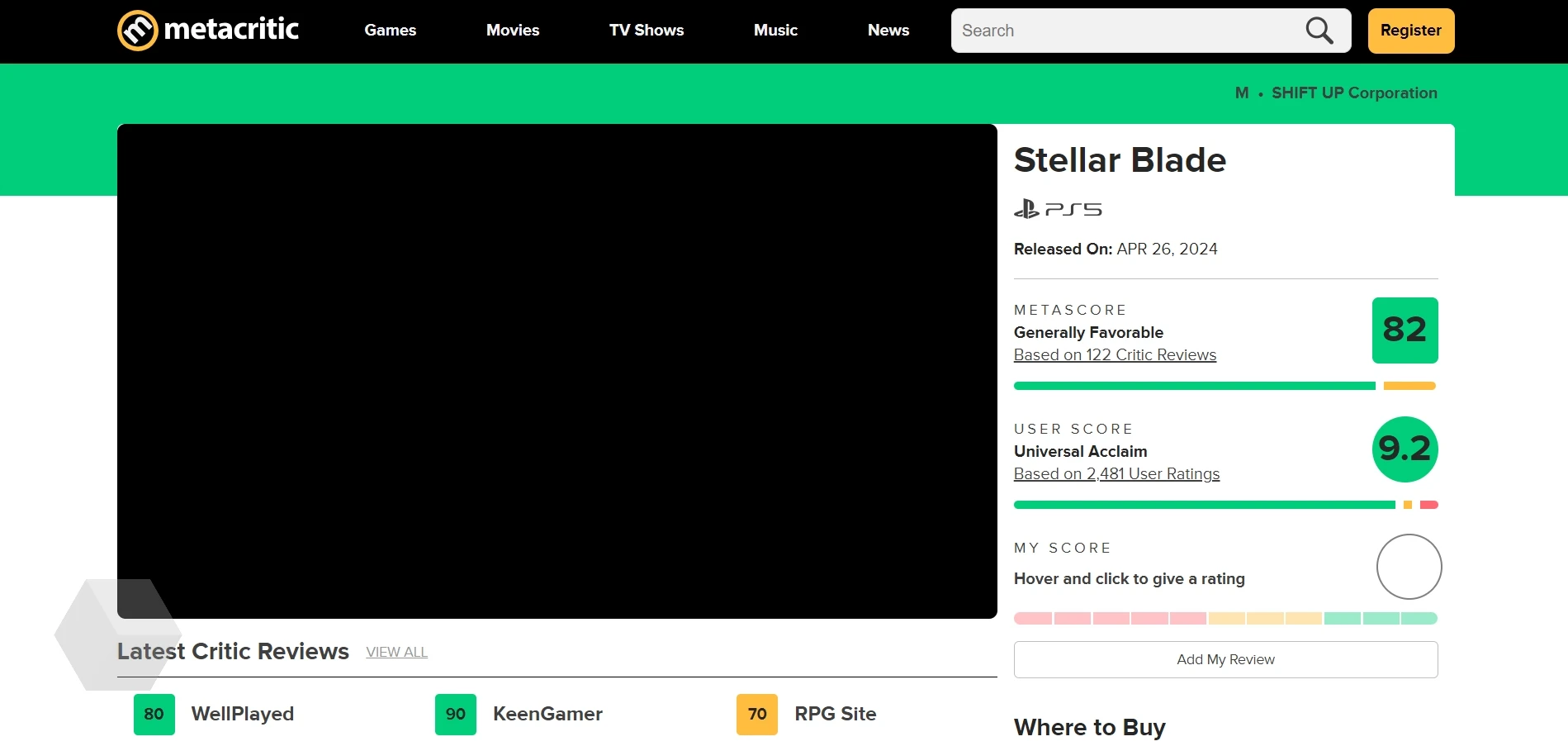Click the Metascore distribution bar

[x=1225, y=386]
